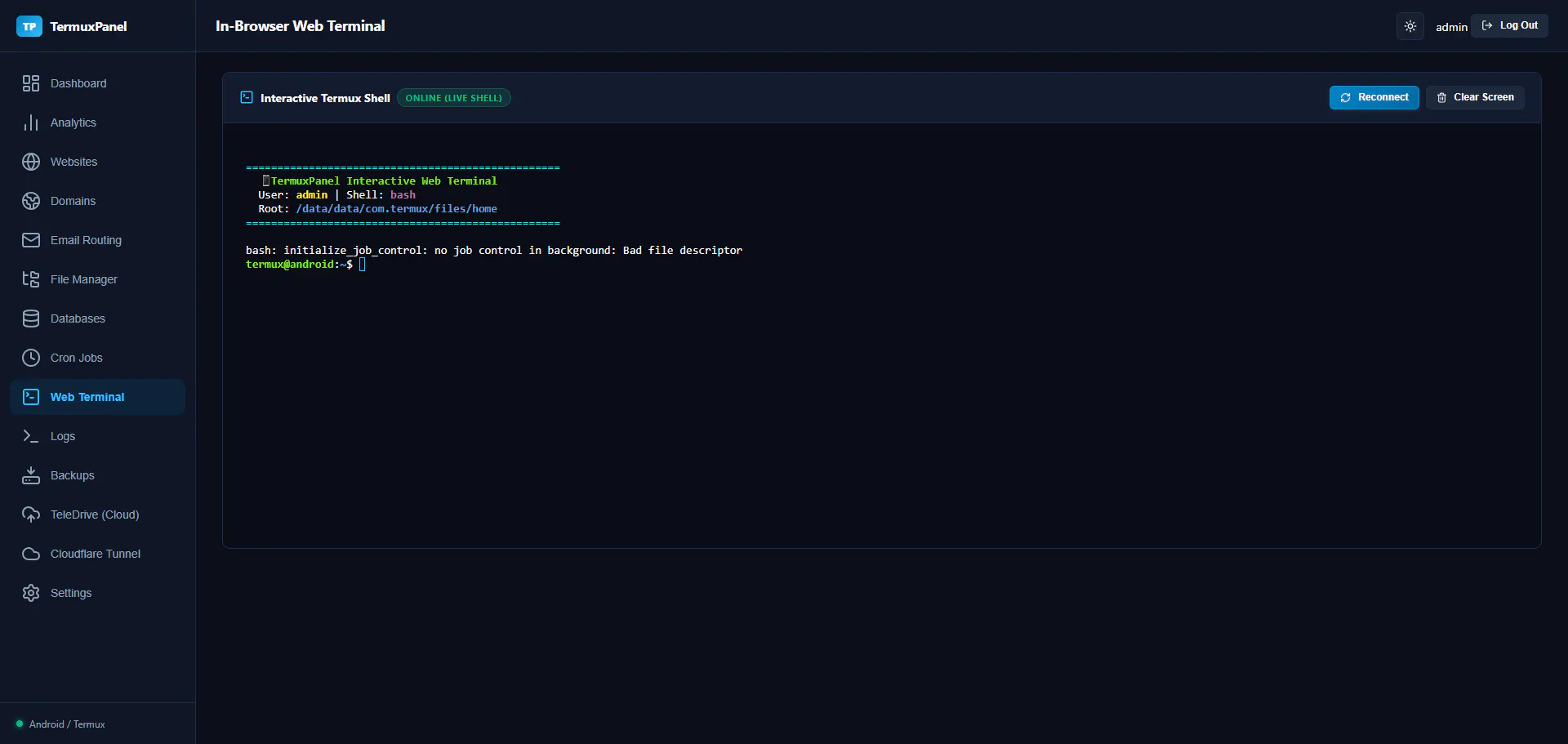The width and height of the screenshot is (1568, 744).
Task: Open the Dashboard menu item
Action: [x=78, y=83]
